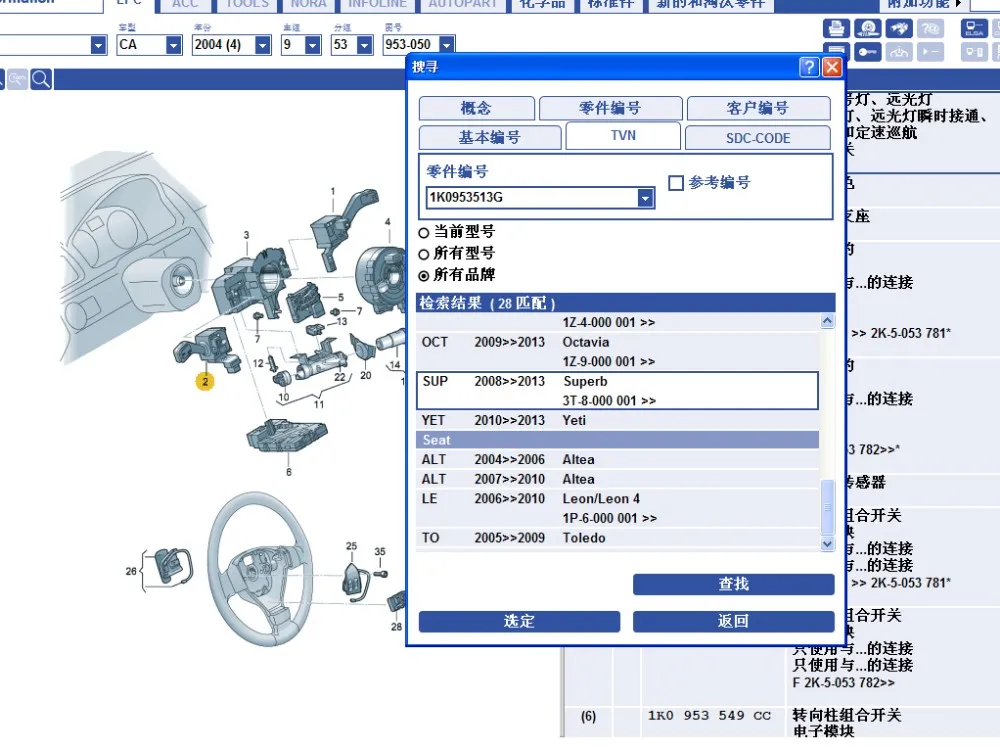Switch to the TVN search tab
The height and width of the screenshot is (747, 1000).
coord(623,136)
